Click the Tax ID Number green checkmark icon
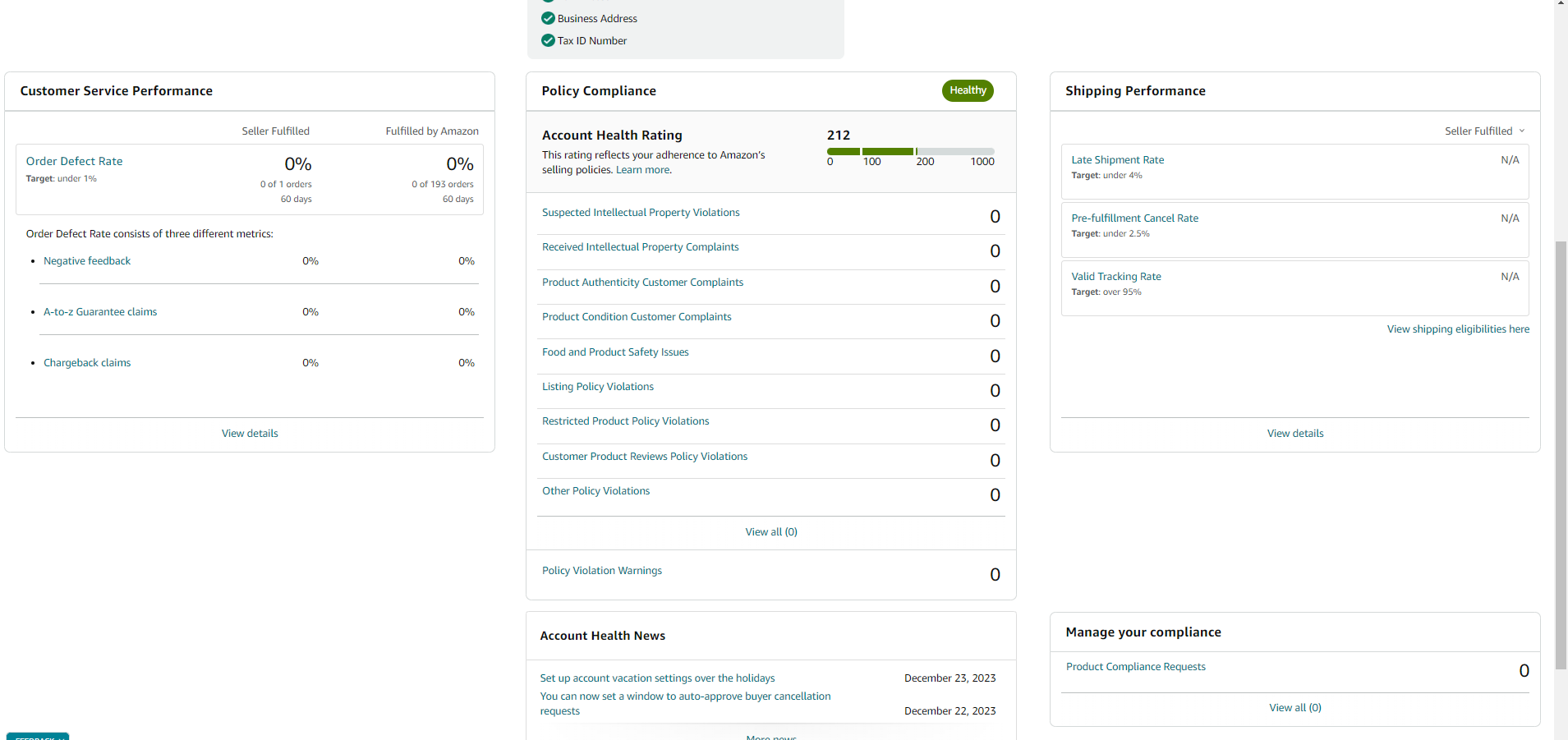 [548, 40]
